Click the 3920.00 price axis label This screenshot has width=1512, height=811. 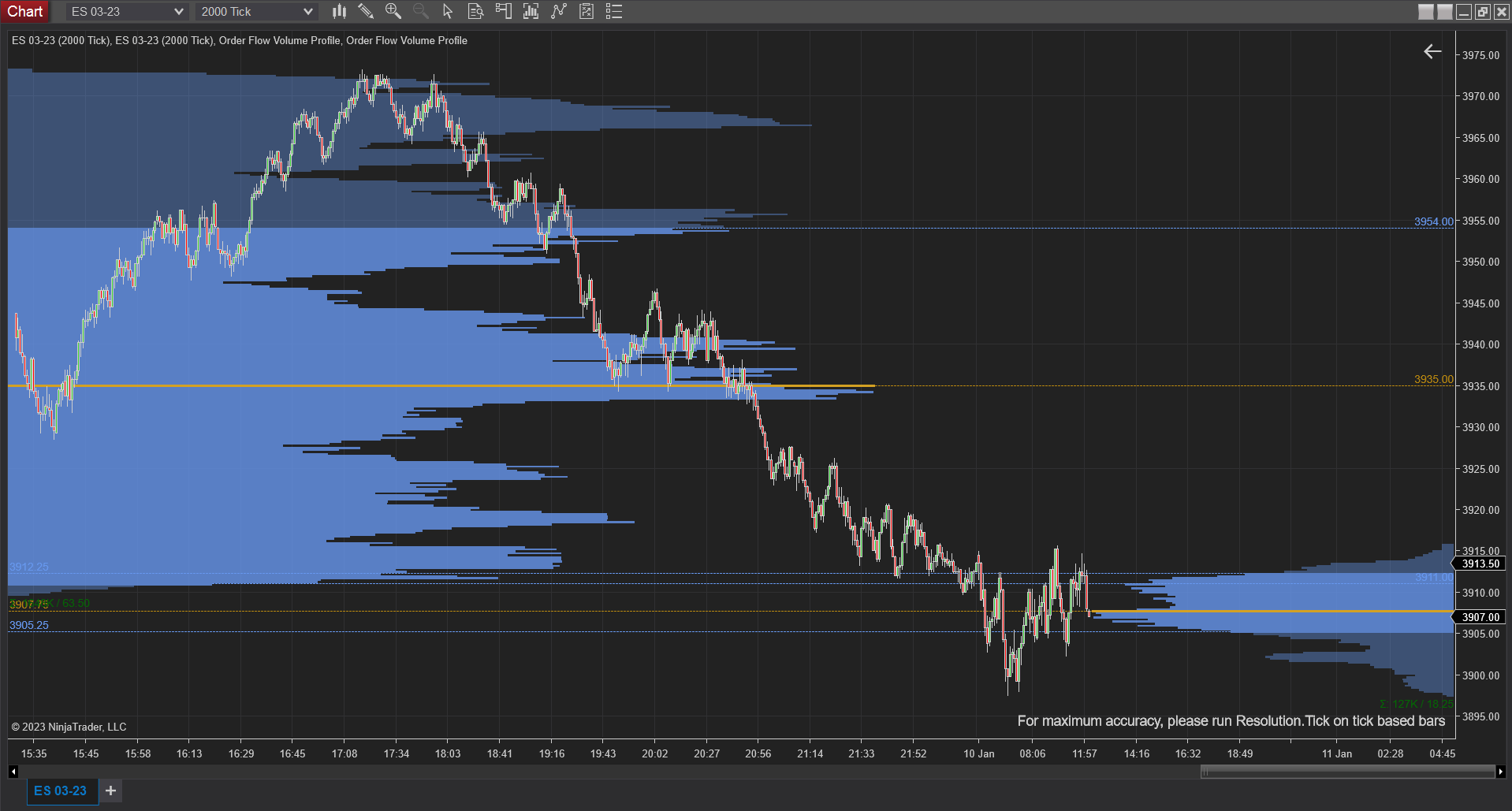(x=1481, y=510)
